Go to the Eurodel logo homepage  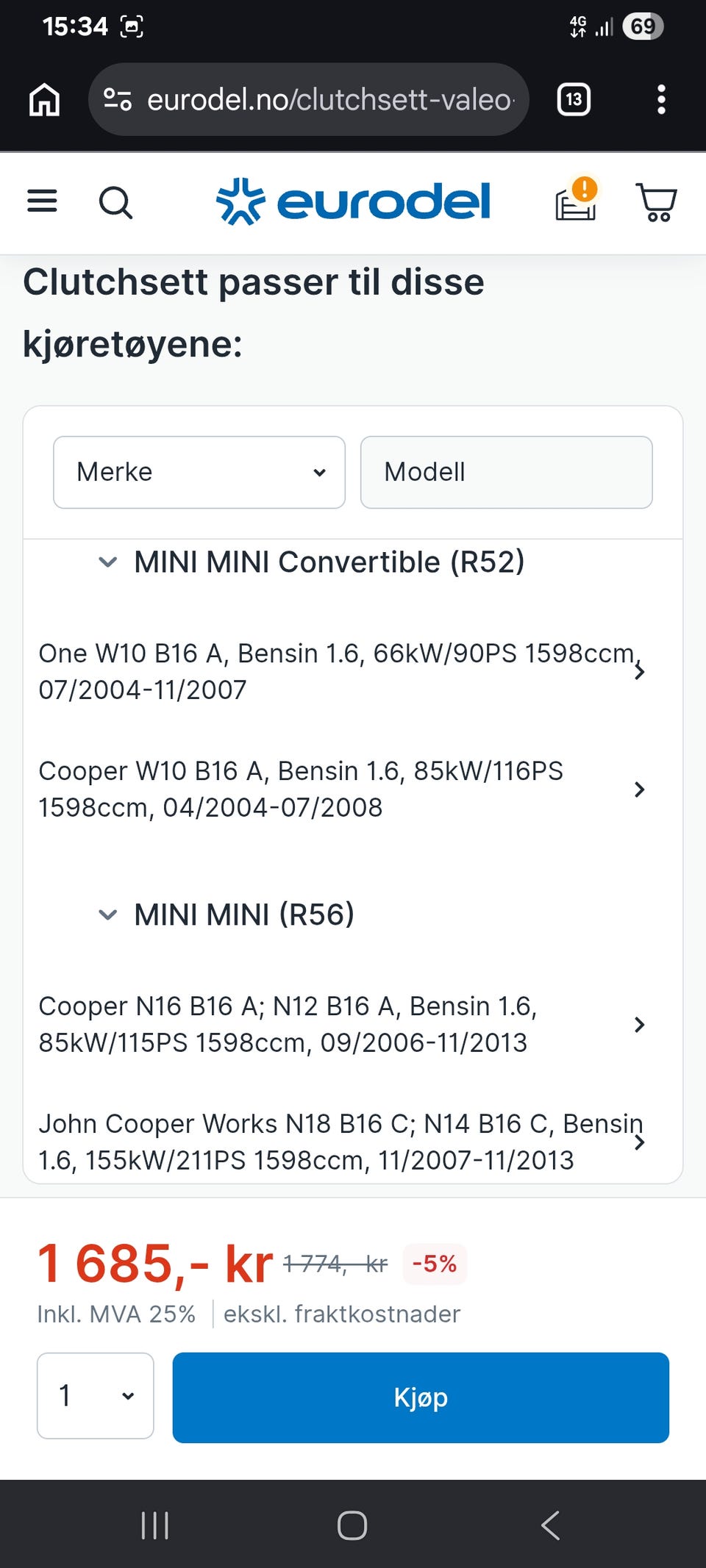pos(353,201)
